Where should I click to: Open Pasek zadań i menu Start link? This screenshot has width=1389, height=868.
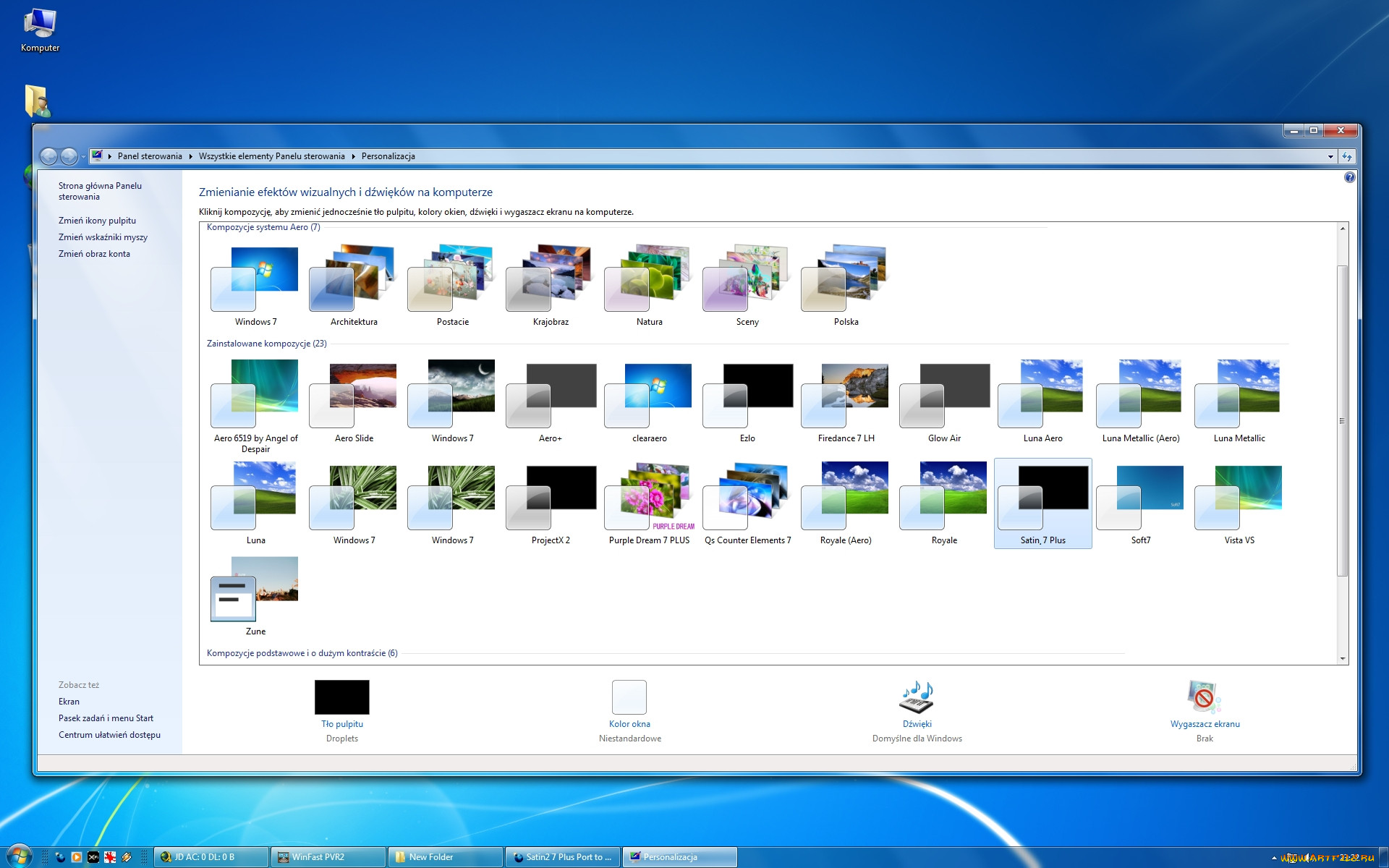tap(106, 718)
